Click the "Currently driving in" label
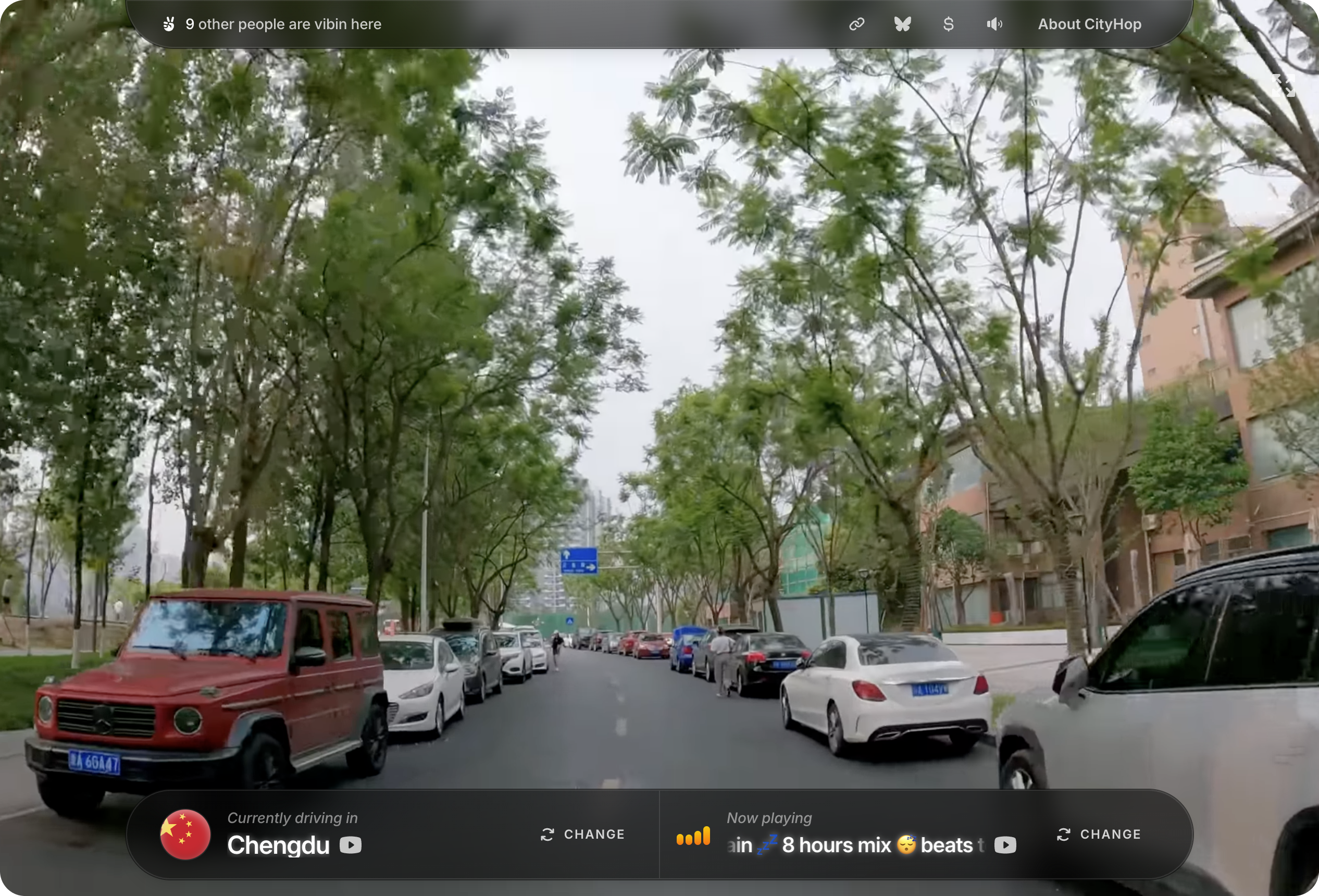The height and width of the screenshot is (896, 1319). 292,818
